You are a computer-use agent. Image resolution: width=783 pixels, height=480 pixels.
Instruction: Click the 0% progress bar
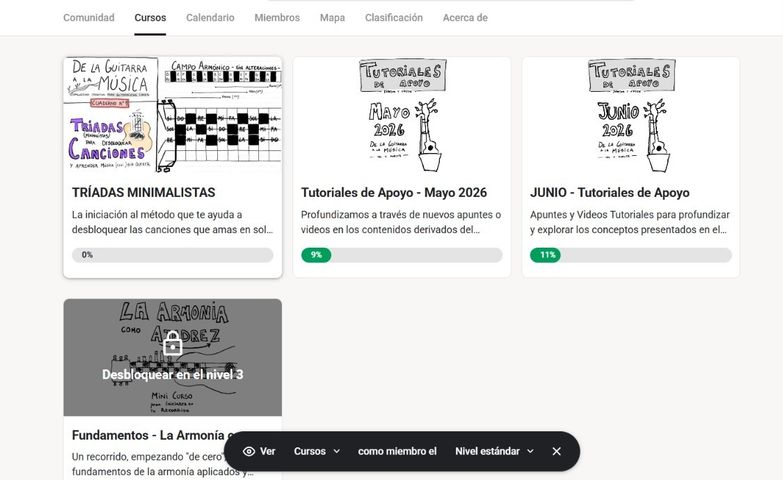[x=173, y=255]
